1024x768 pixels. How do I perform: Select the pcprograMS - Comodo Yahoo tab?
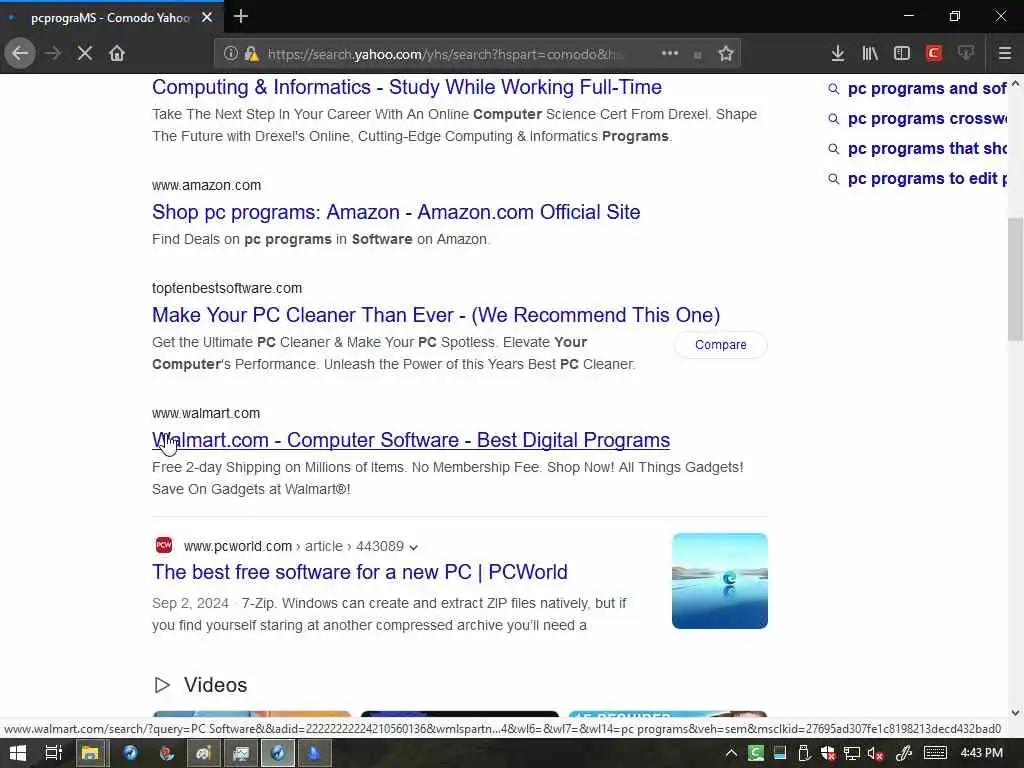[x=112, y=18]
